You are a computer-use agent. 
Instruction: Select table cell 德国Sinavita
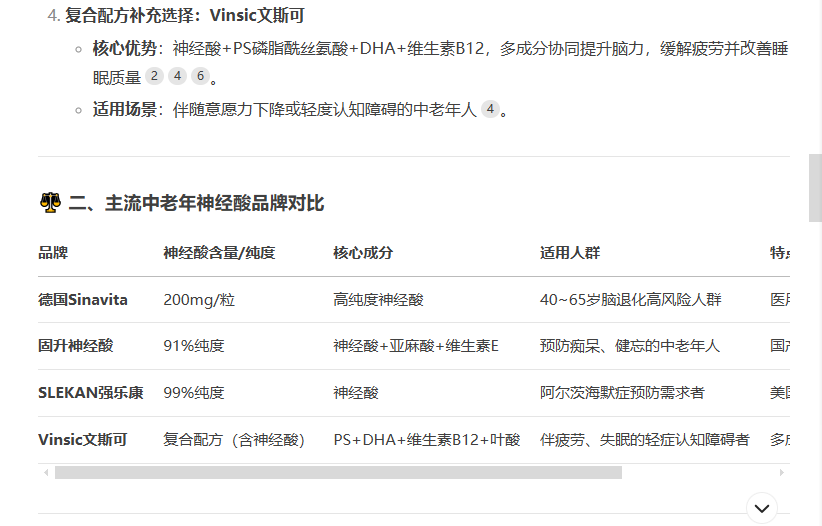point(83,300)
